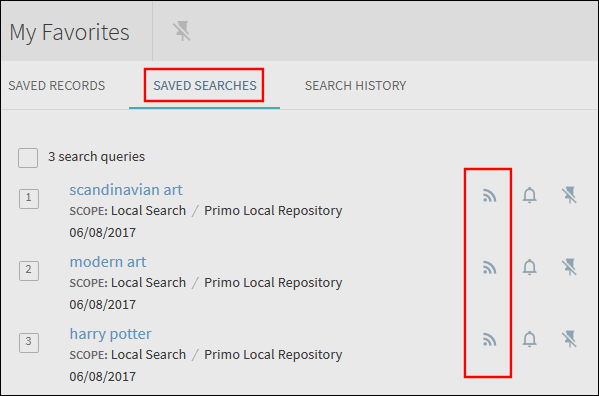Check the select-all search queries checkbox
Viewport: 599px width, 396px height.
point(28,158)
